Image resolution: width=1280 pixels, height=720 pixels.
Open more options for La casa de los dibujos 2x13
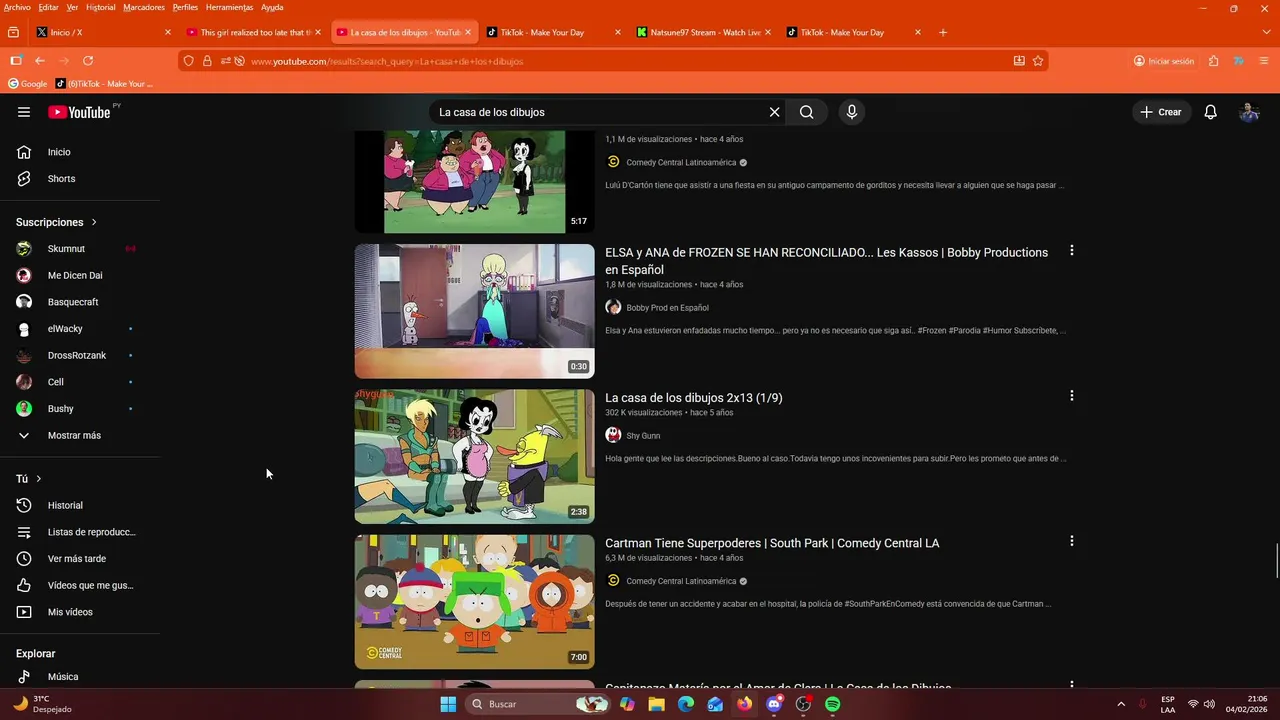[x=1071, y=396]
